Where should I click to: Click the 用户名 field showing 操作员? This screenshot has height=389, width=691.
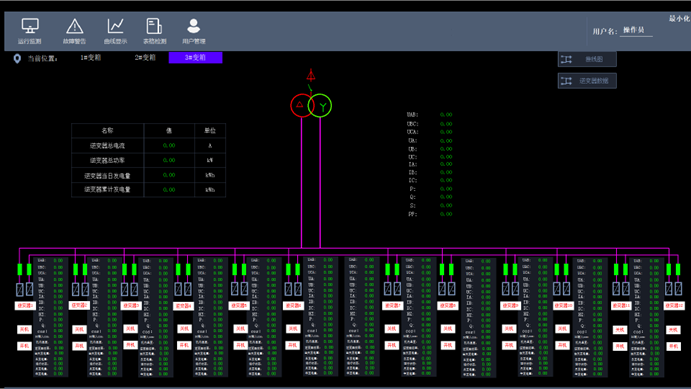pyautogui.click(x=636, y=30)
